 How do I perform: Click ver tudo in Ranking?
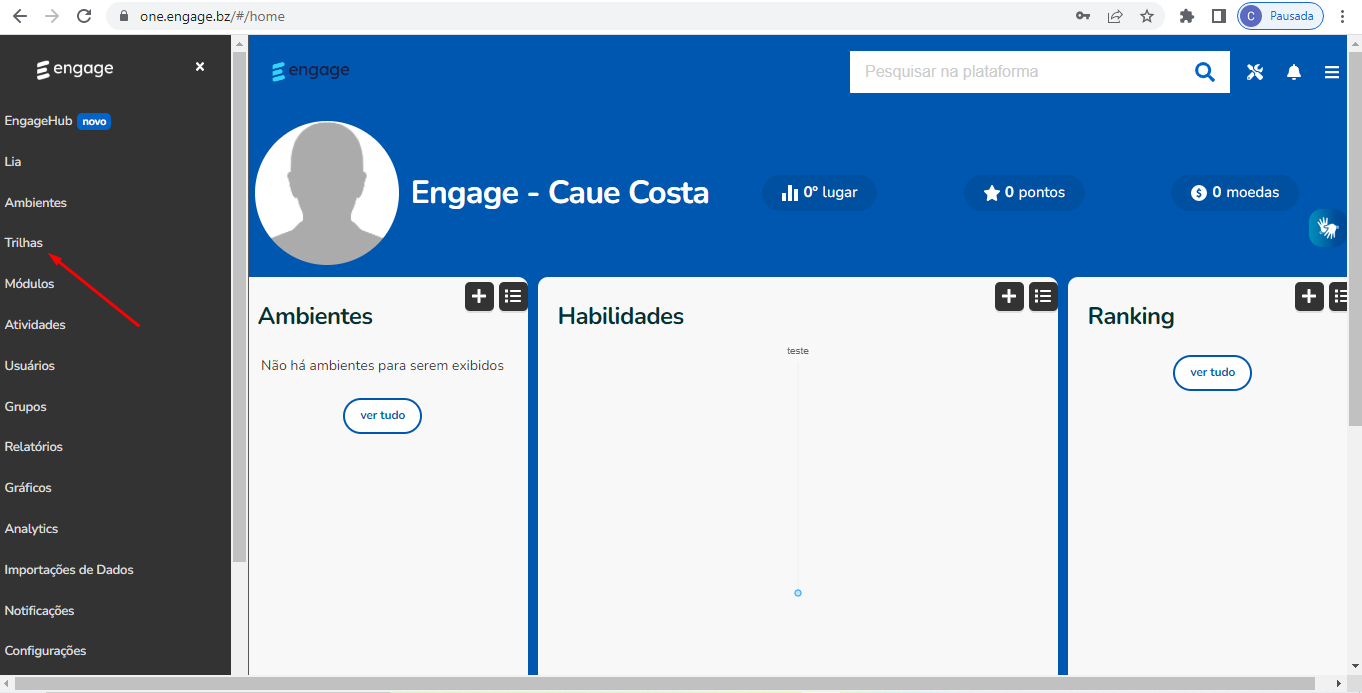pyautogui.click(x=1212, y=372)
